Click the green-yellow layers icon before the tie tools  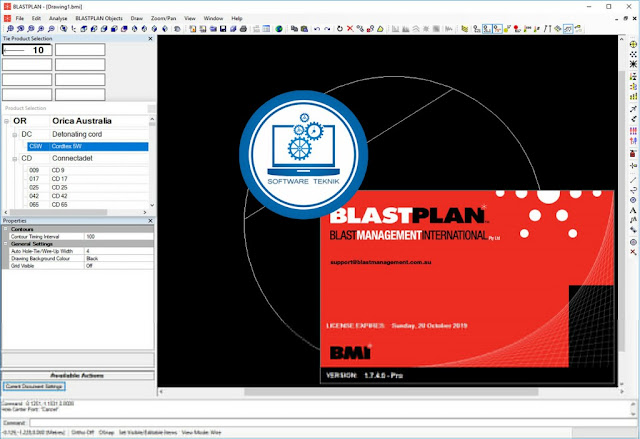point(465,29)
